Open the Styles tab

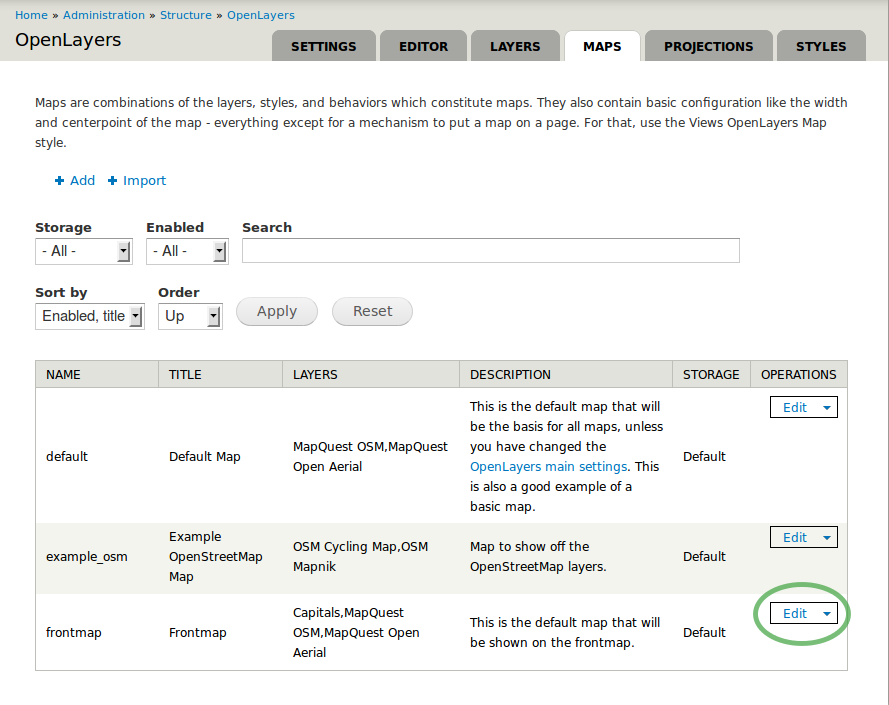821,46
